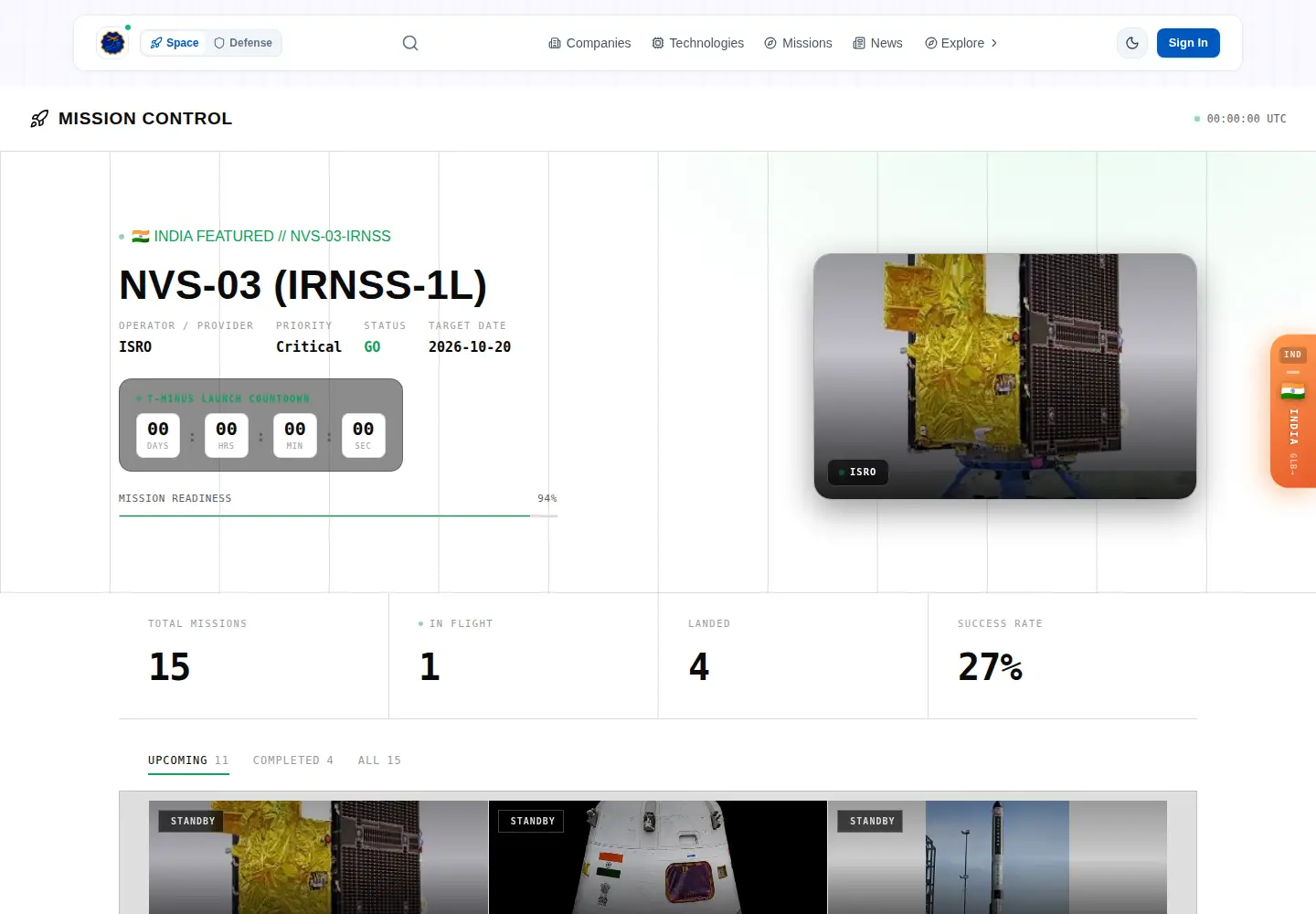Switch to the Defense segment

(243, 43)
